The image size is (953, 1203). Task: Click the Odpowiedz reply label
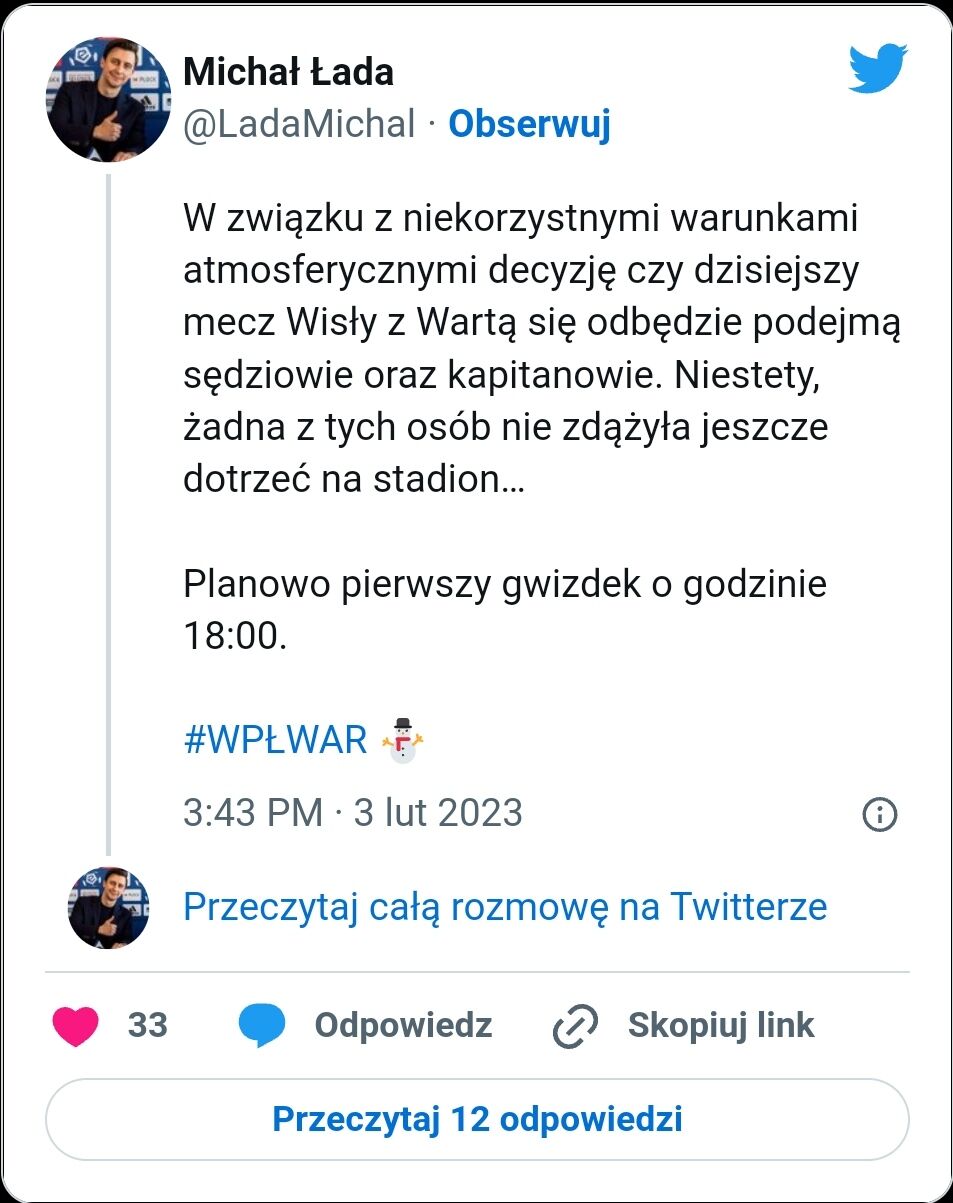pyautogui.click(x=403, y=1026)
